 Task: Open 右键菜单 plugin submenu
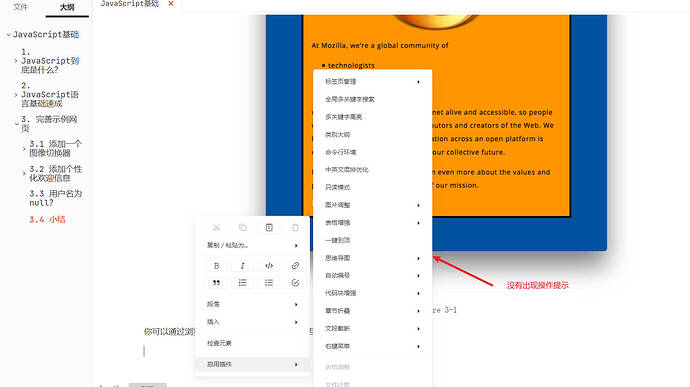(372, 346)
